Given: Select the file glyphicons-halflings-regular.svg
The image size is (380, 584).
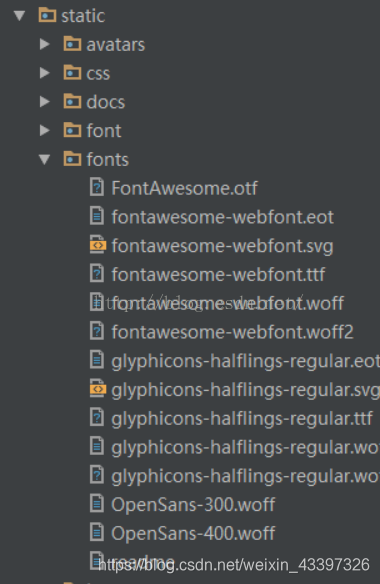Looking at the screenshot, I should 246,390.
